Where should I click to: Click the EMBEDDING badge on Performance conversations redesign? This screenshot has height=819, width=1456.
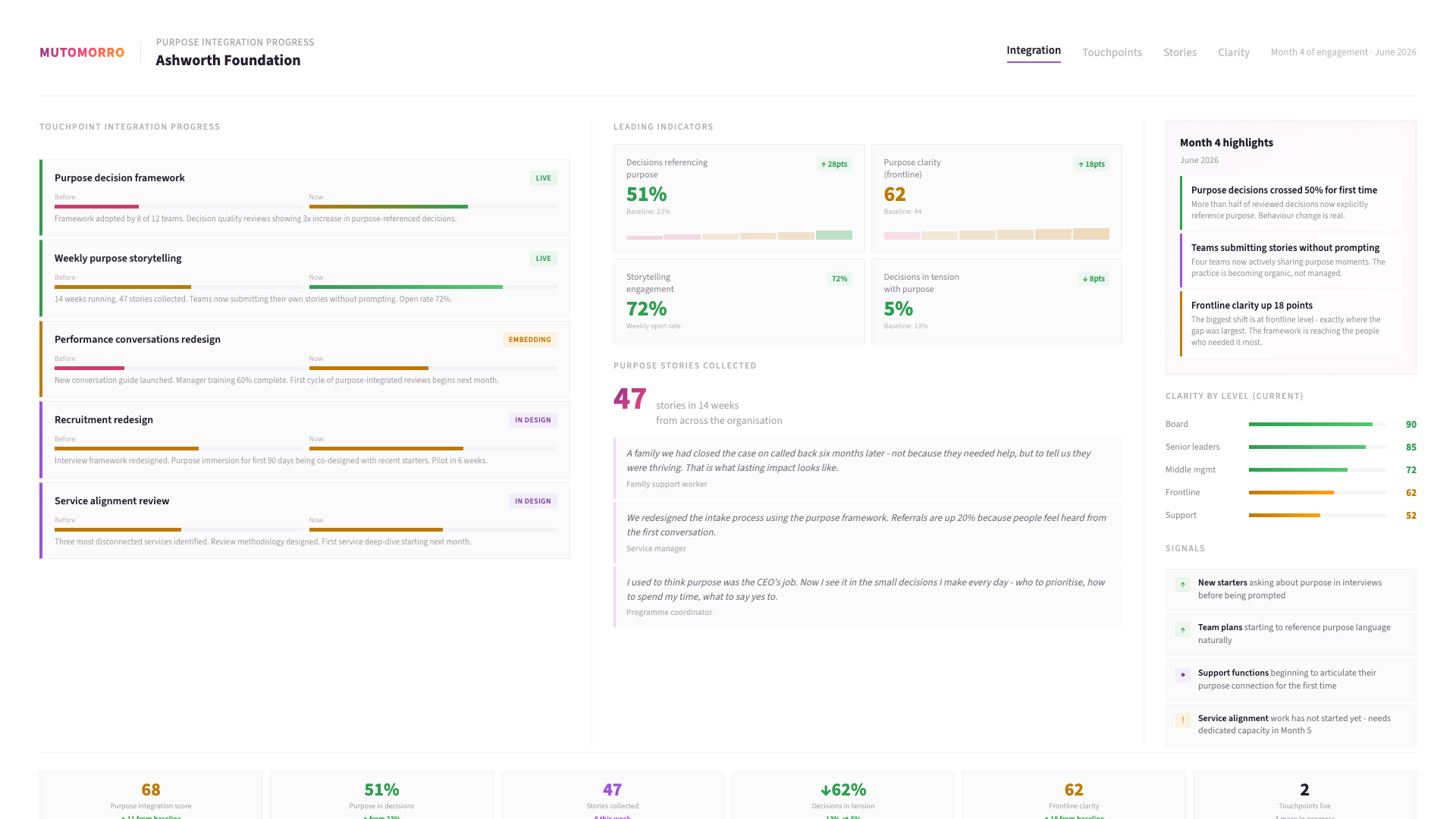(x=529, y=340)
